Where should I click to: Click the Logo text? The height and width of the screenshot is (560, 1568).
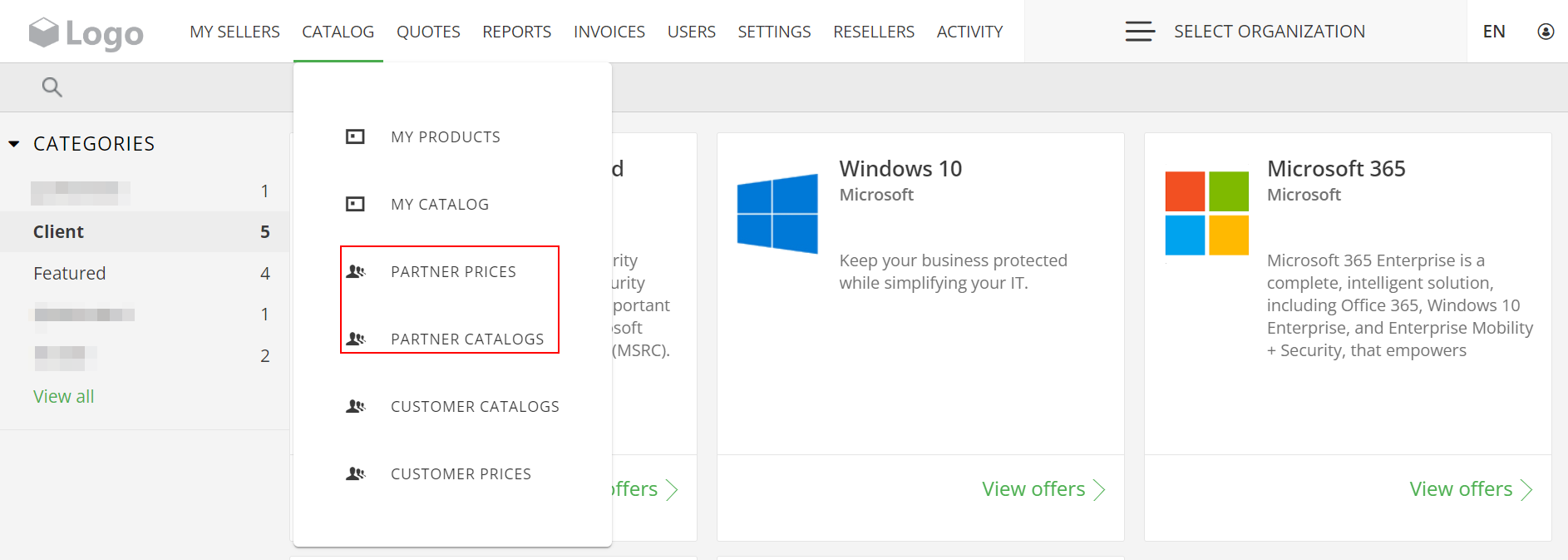[x=105, y=34]
